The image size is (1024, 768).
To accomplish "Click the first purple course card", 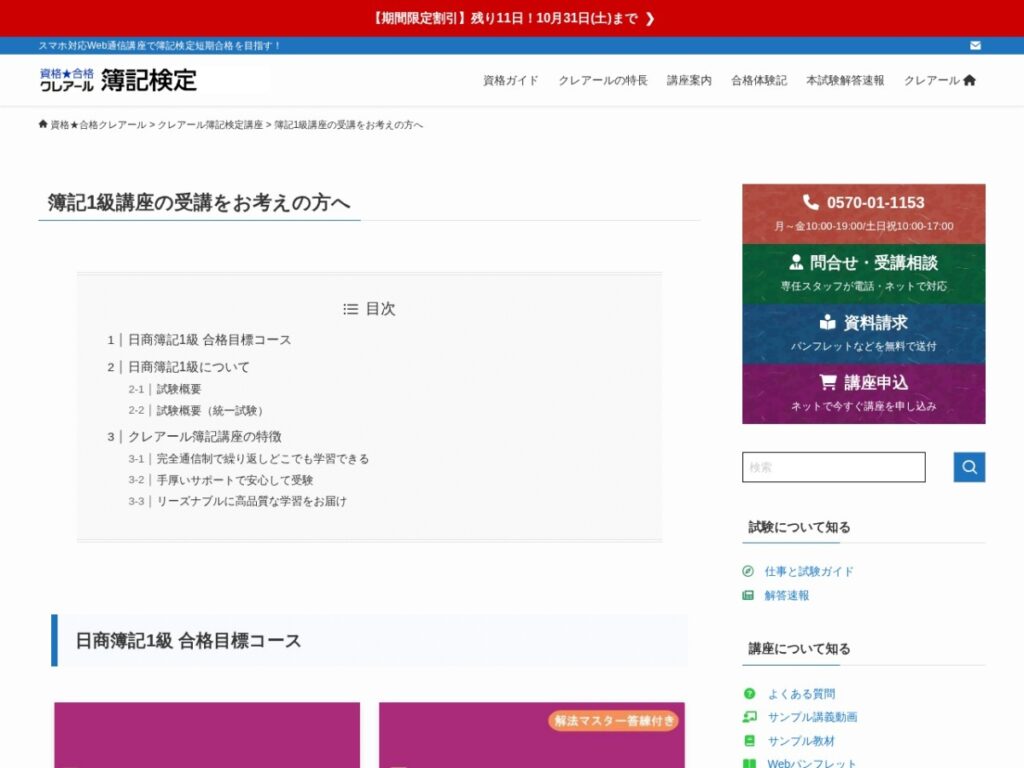I will tap(207, 735).
